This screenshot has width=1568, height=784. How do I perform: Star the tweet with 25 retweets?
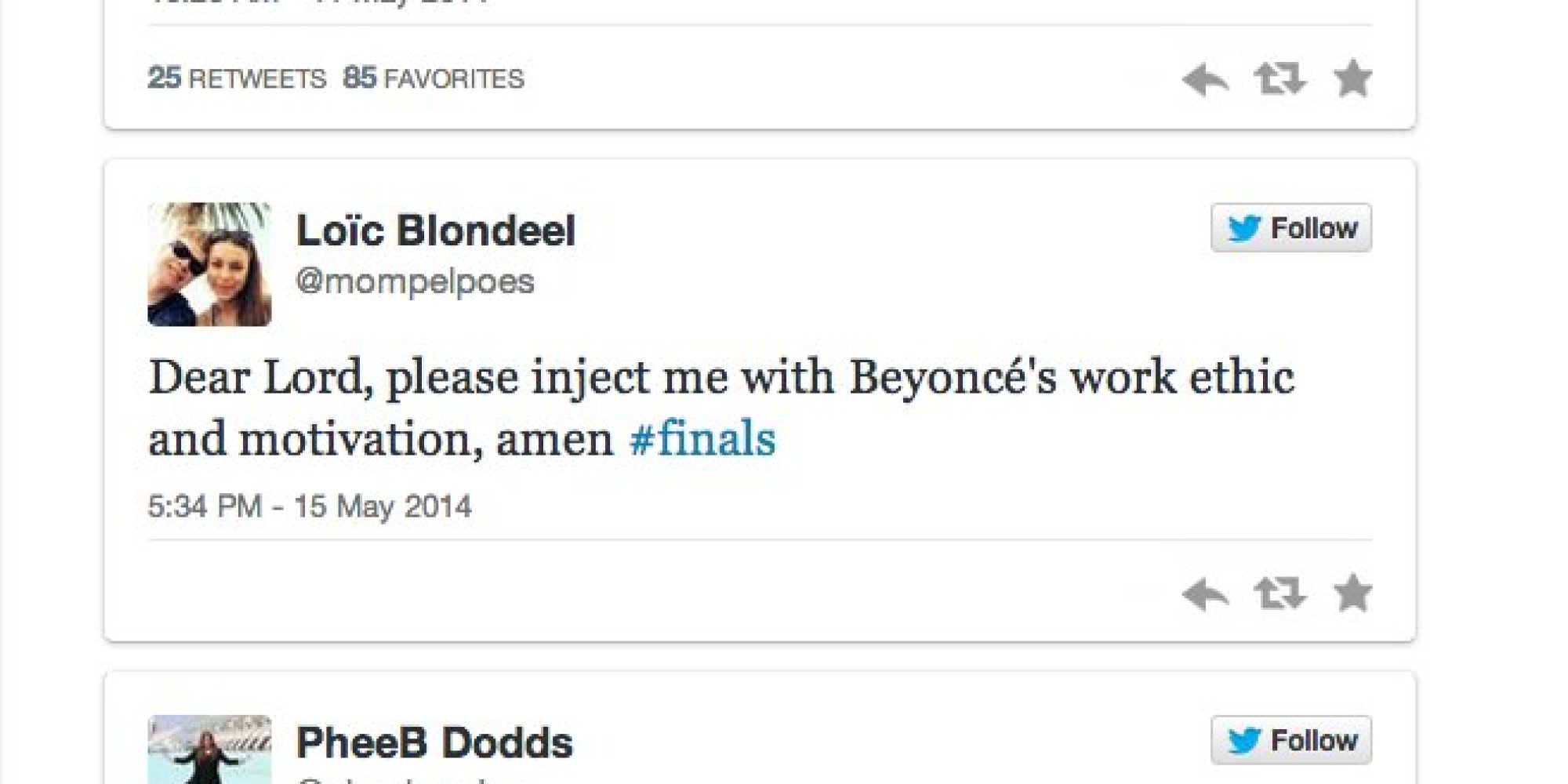[x=1352, y=78]
